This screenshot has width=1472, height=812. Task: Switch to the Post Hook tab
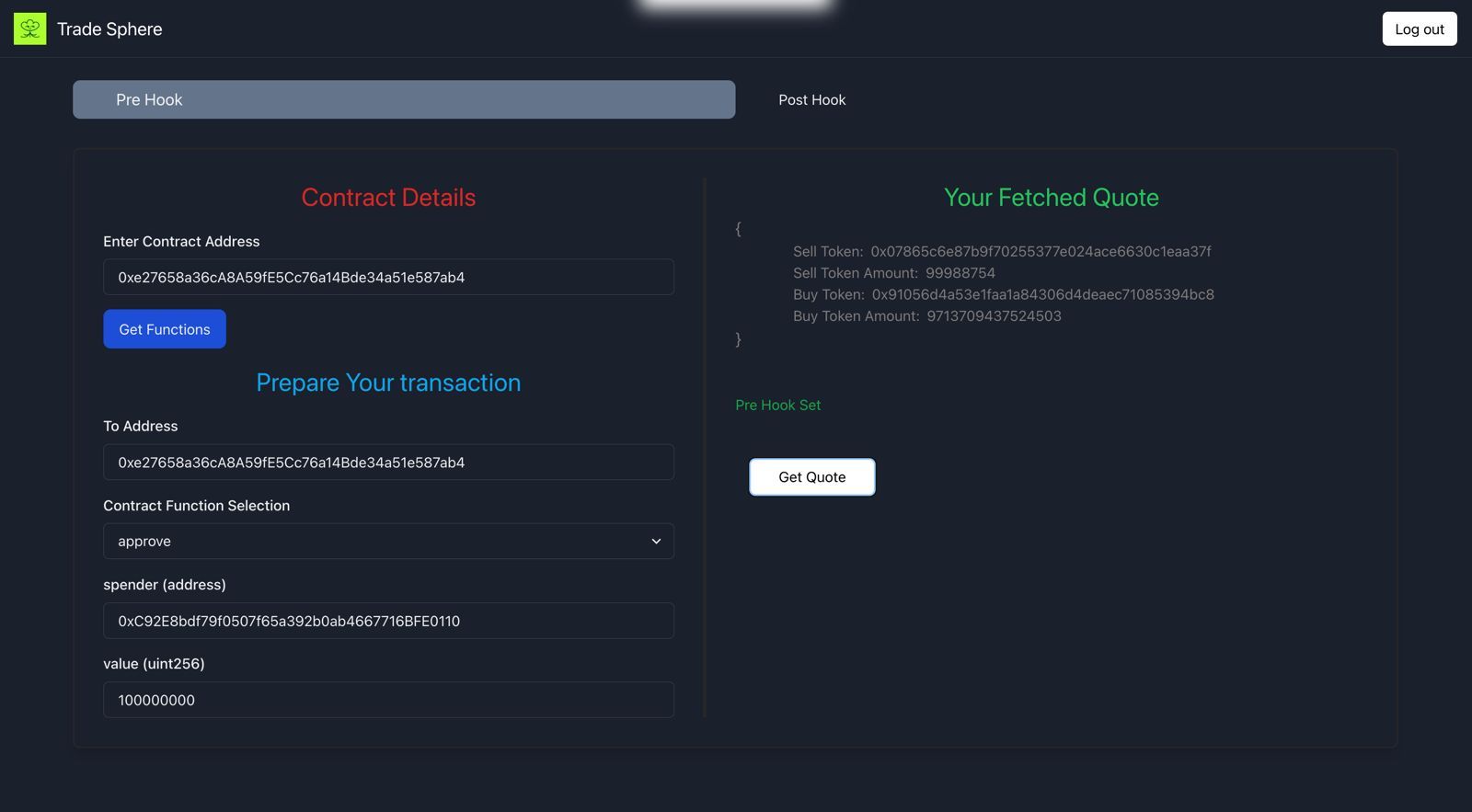click(x=811, y=99)
